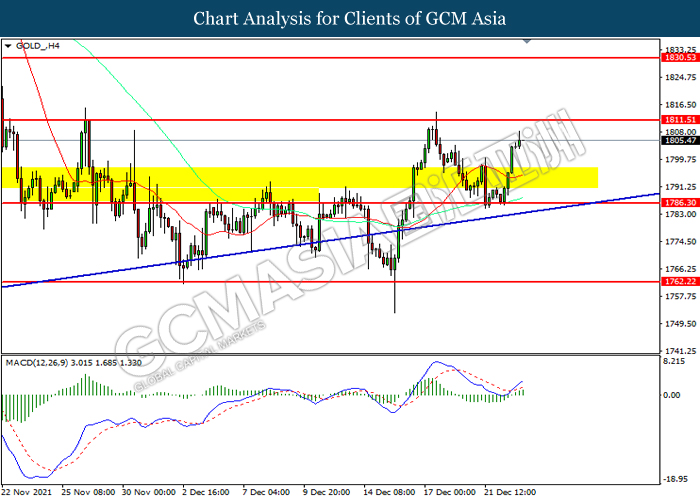Select the yellow highlighted price zone rectangle
This screenshot has width=700, height=500.
[x=299, y=178]
